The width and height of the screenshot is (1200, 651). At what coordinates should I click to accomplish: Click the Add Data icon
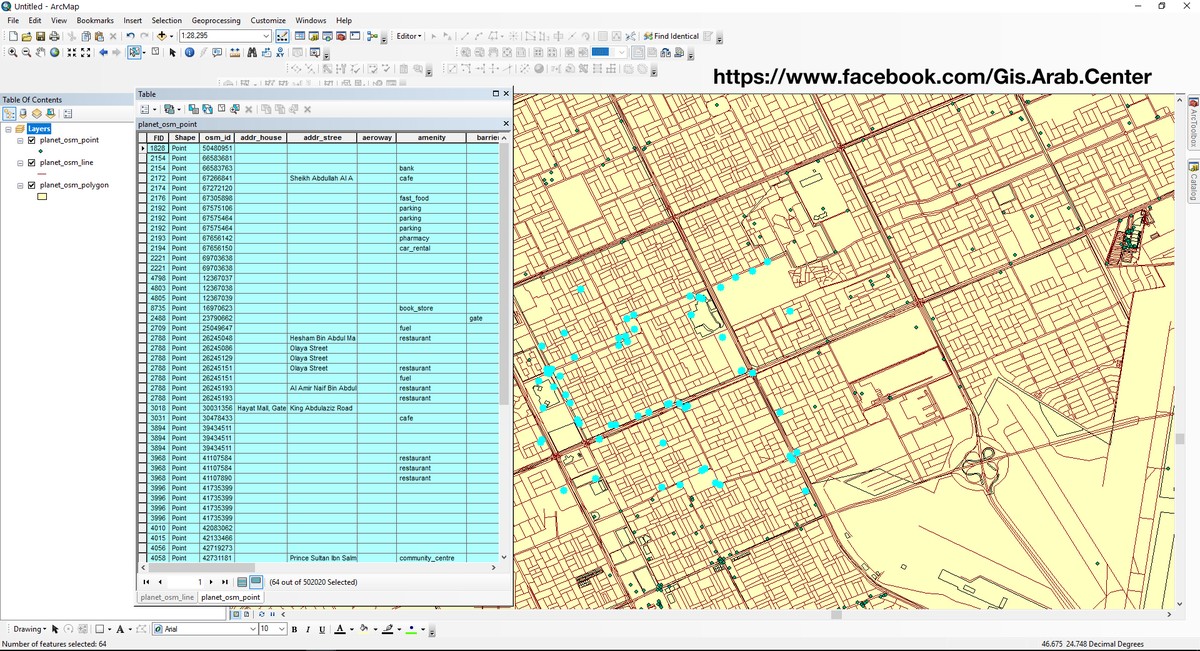pos(161,36)
